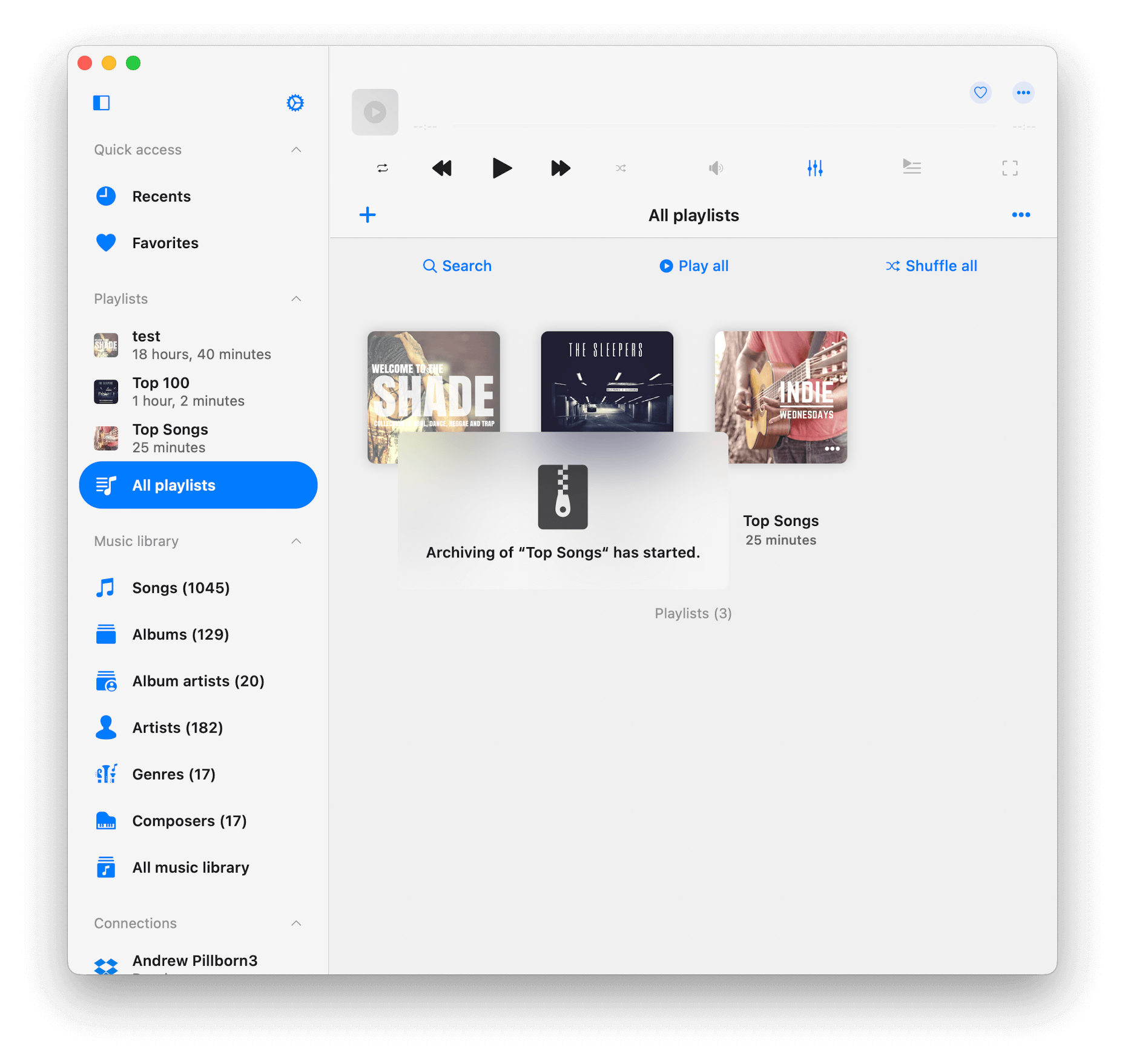Toggle repeat mode
Screen dimensions: 1125x1064
point(383,168)
